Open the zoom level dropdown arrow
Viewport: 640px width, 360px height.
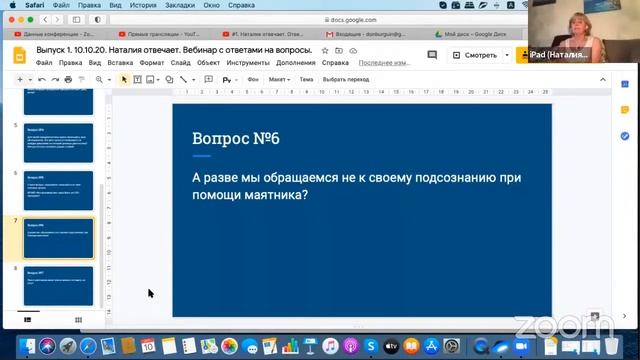click(x=109, y=80)
